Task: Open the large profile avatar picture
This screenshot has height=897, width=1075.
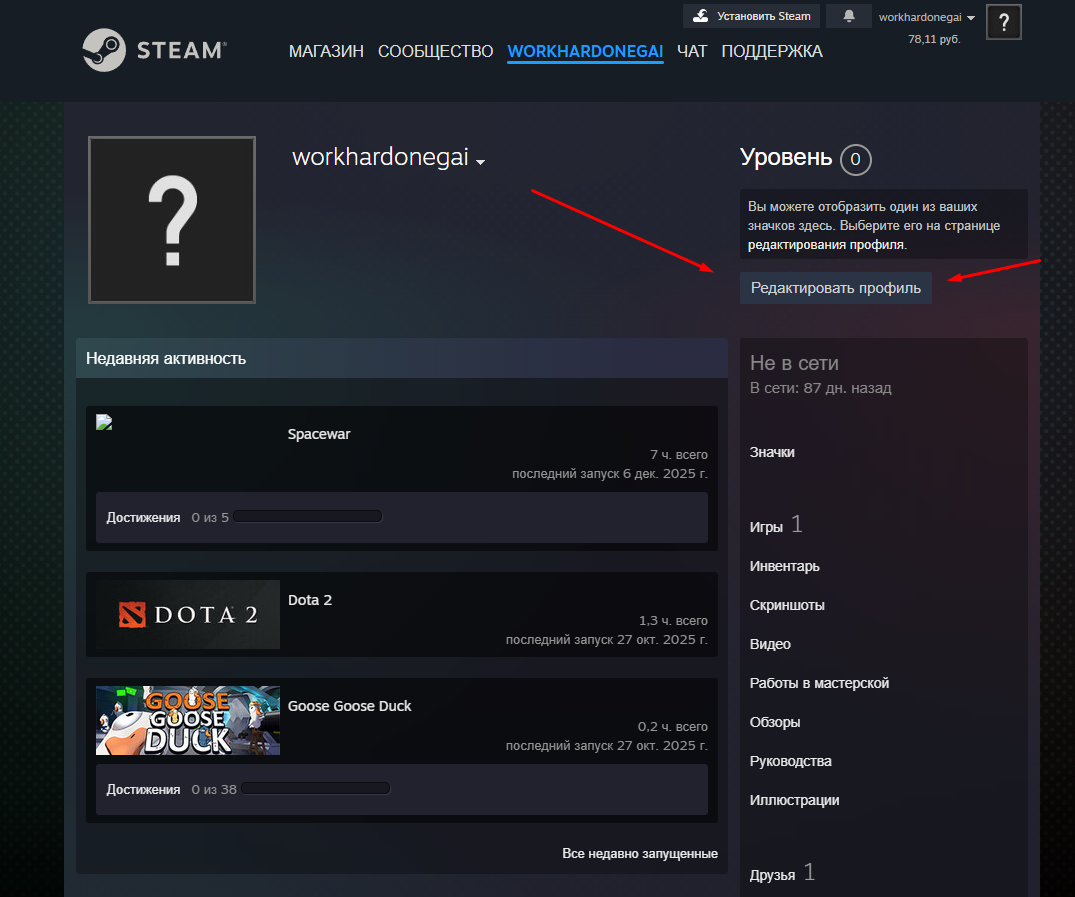Action: [172, 220]
